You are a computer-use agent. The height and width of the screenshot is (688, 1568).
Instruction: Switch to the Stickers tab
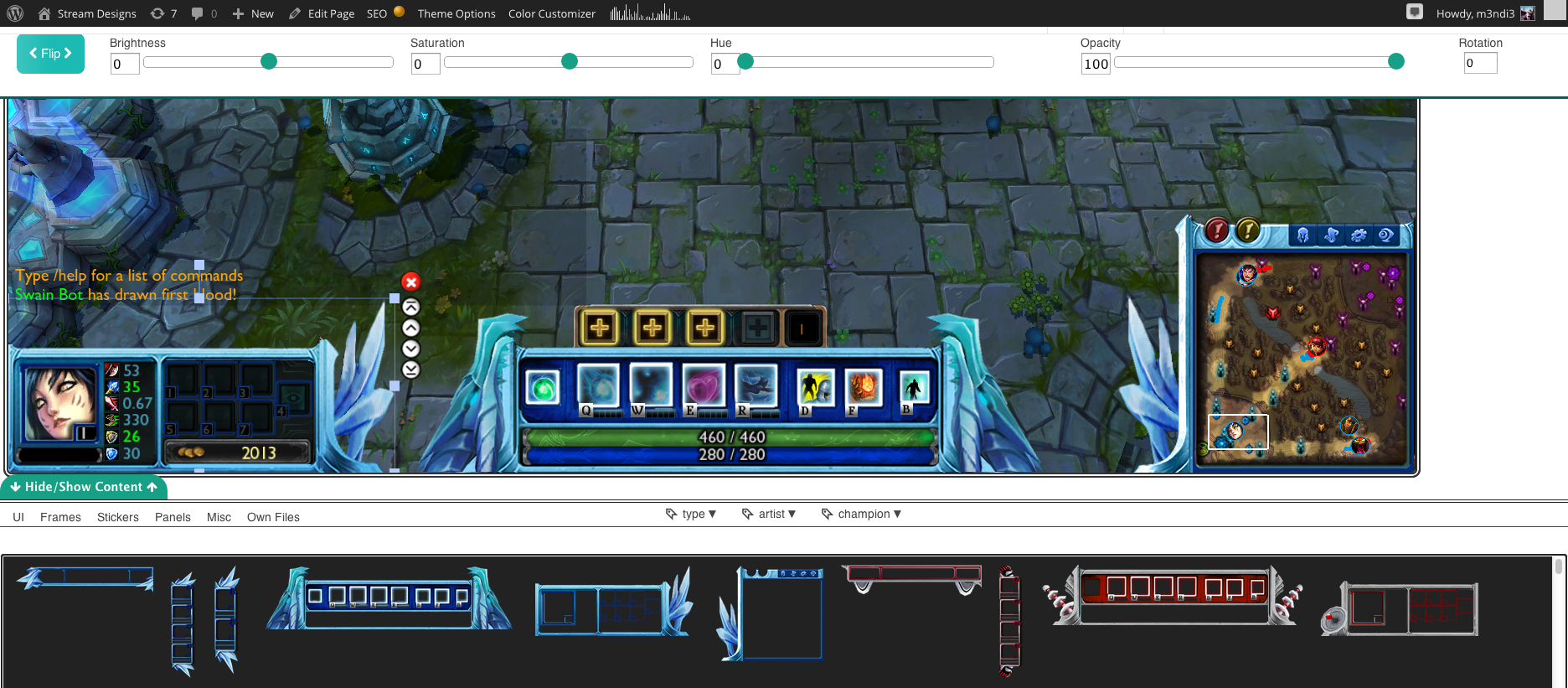[118, 517]
